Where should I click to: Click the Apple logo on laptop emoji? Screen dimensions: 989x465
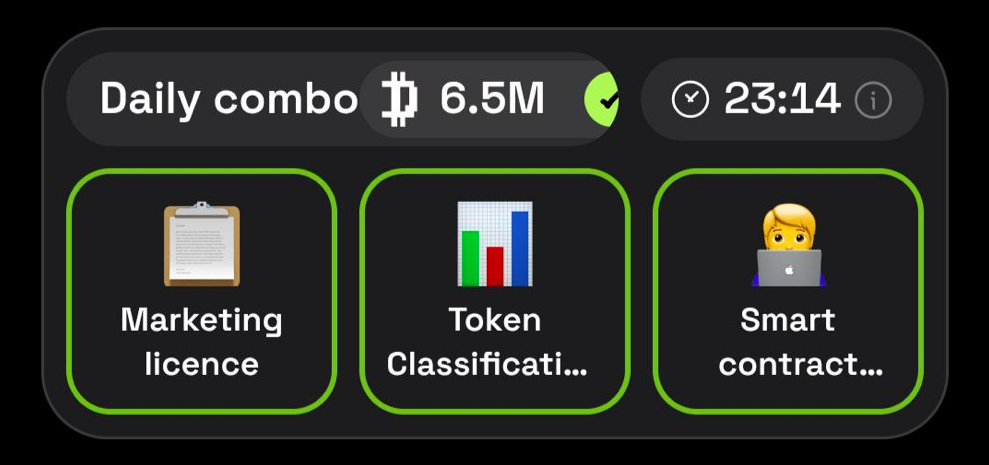click(788, 271)
